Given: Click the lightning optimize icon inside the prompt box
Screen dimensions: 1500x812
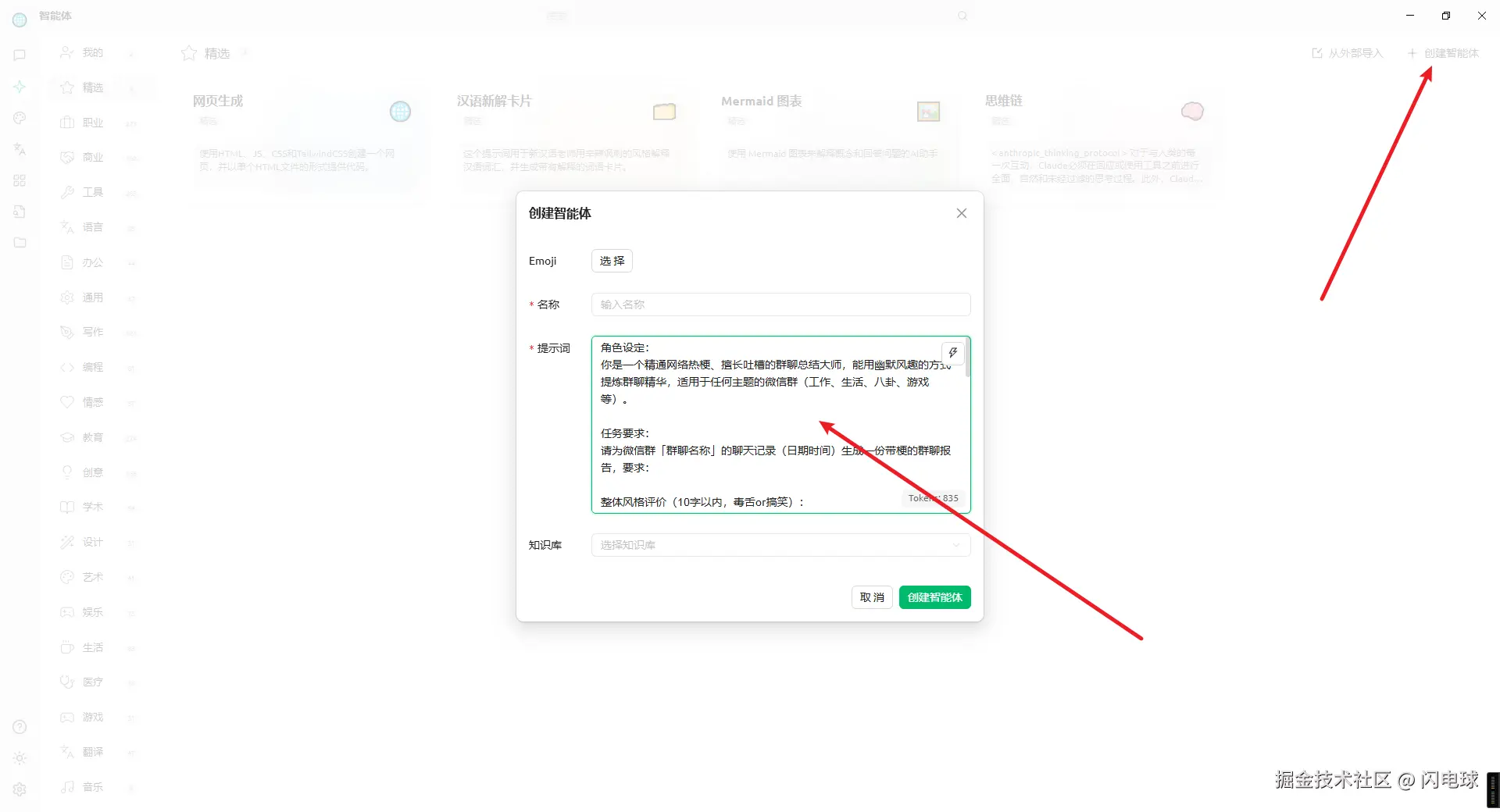Looking at the screenshot, I should [952, 353].
